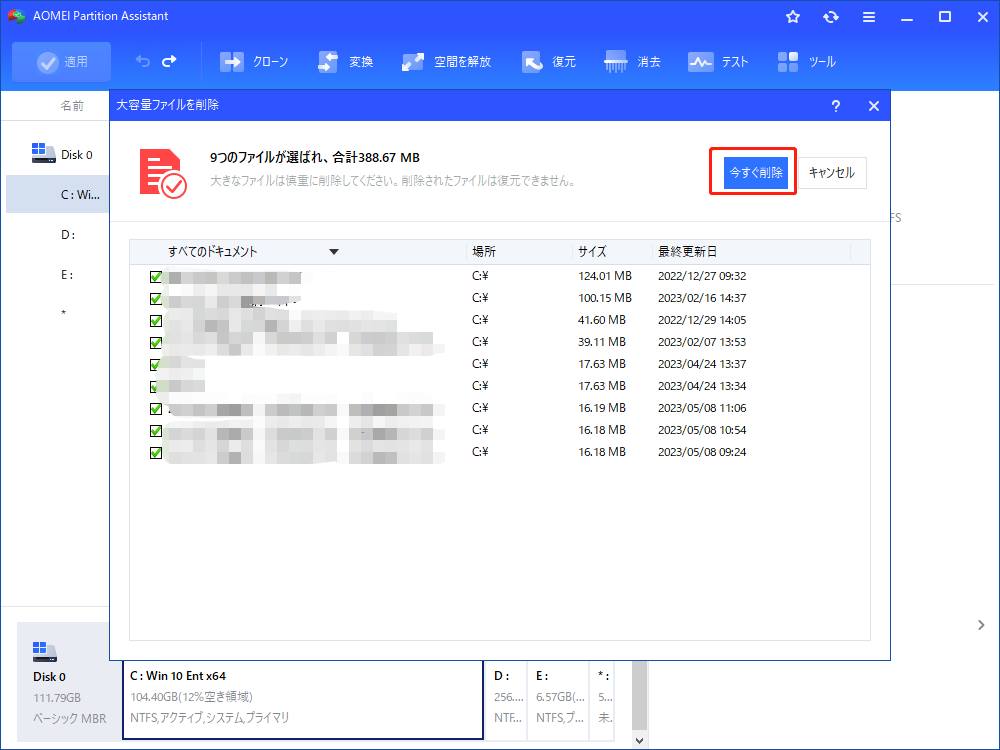Uncheck the 16.19 MB file checkbox
Screen dimensions: 1000x750
(156, 409)
